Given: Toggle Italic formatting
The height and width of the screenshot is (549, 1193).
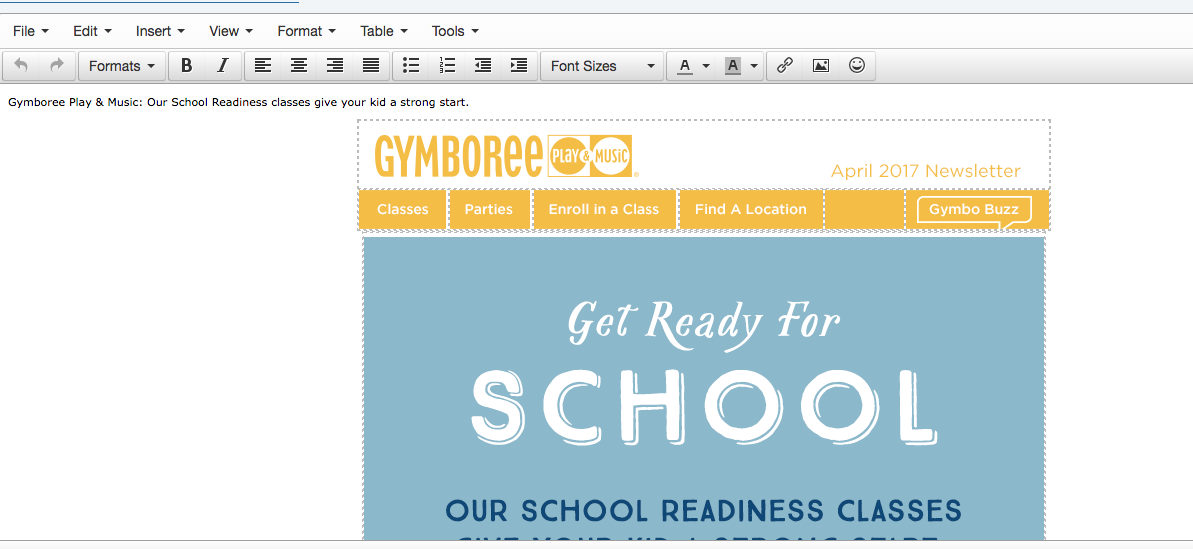Looking at the screenshot, I should pyautogui.click(x=222, y=66).
